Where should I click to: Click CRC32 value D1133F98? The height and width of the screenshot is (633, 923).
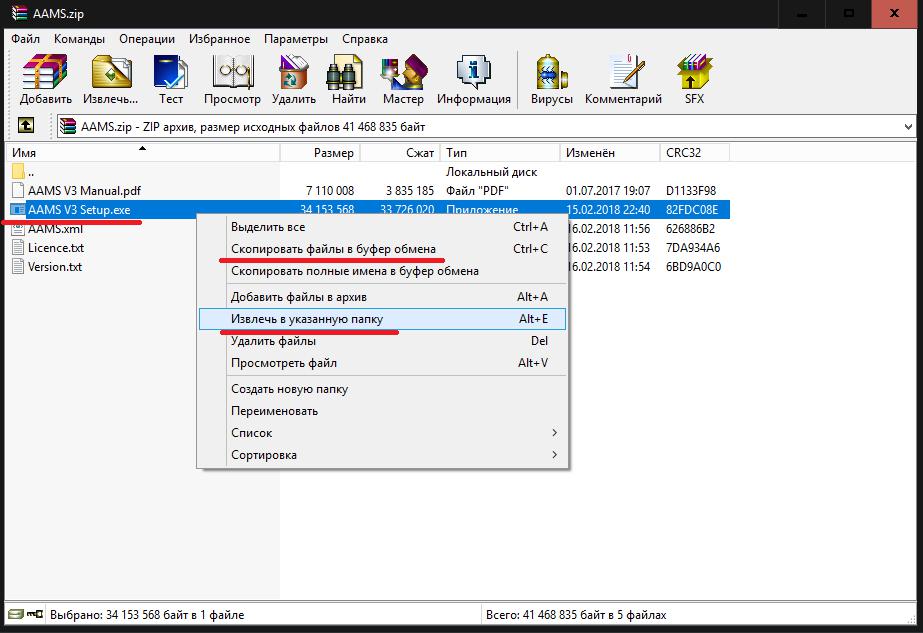pos(691,191)
